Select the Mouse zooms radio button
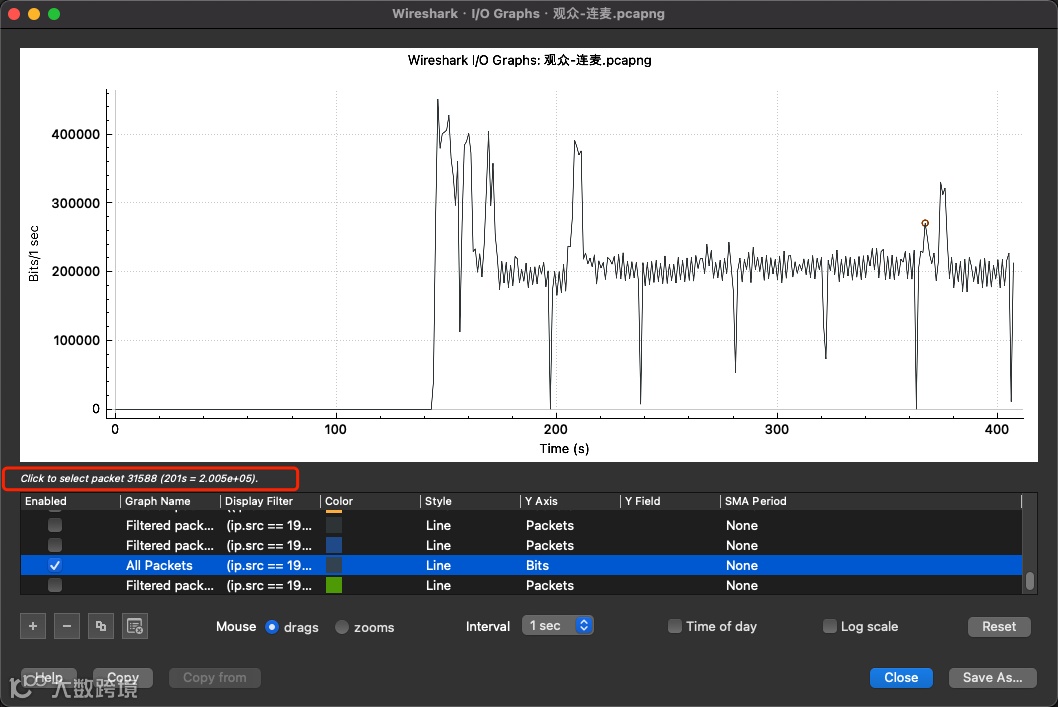This screenshot has width=1058, height=707. pyautogui.click(x=342, y=627)
